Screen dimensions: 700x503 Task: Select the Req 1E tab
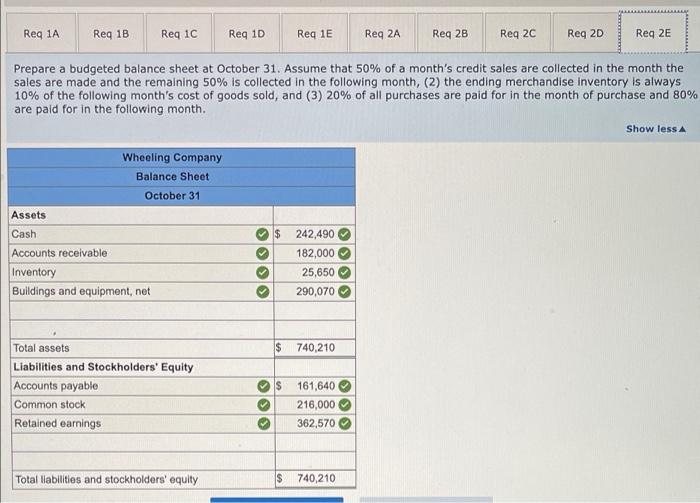click(x=314, y=33)
